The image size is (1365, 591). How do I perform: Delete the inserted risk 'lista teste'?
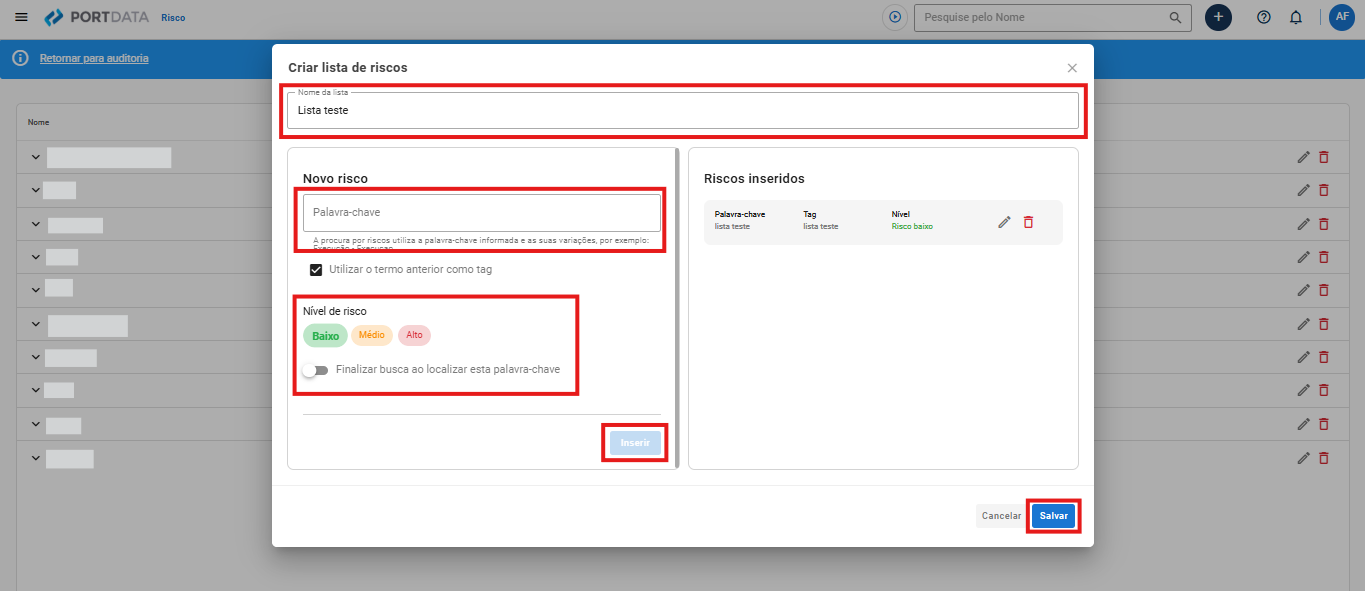click(1028, 222)
